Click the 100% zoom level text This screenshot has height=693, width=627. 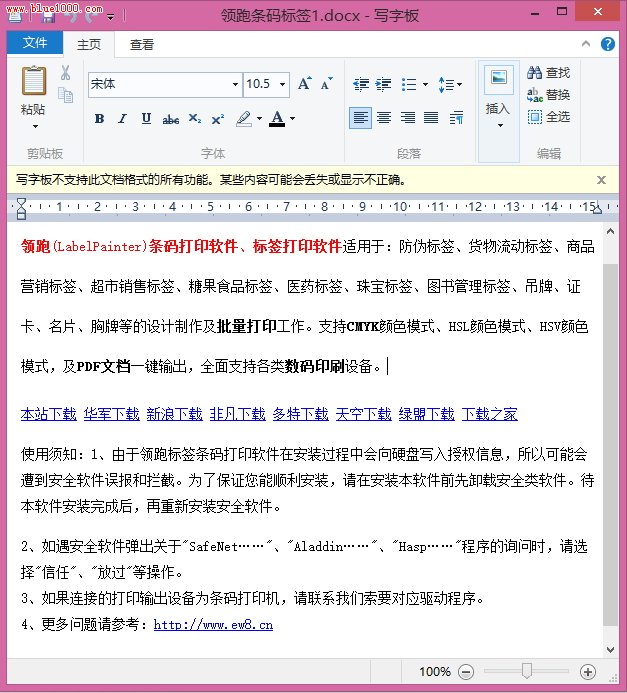pos(435,672)
